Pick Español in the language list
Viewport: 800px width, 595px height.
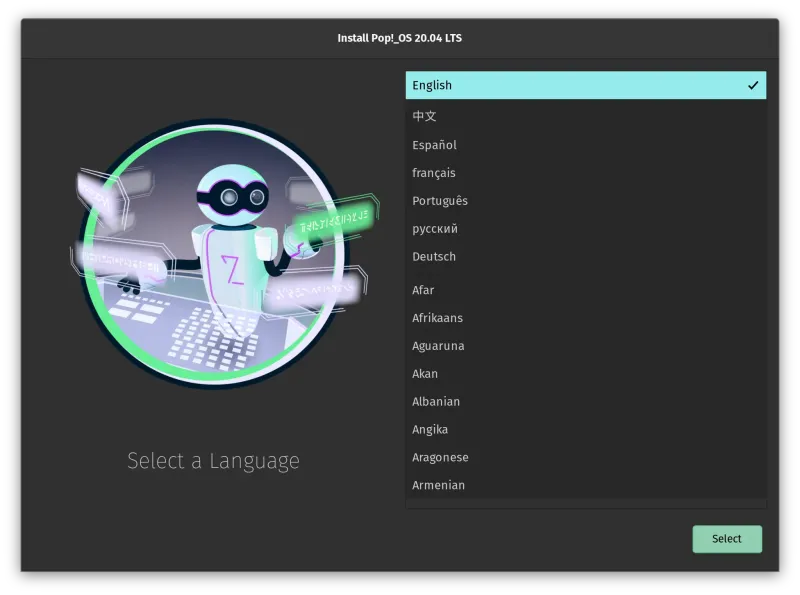point(586,145)
